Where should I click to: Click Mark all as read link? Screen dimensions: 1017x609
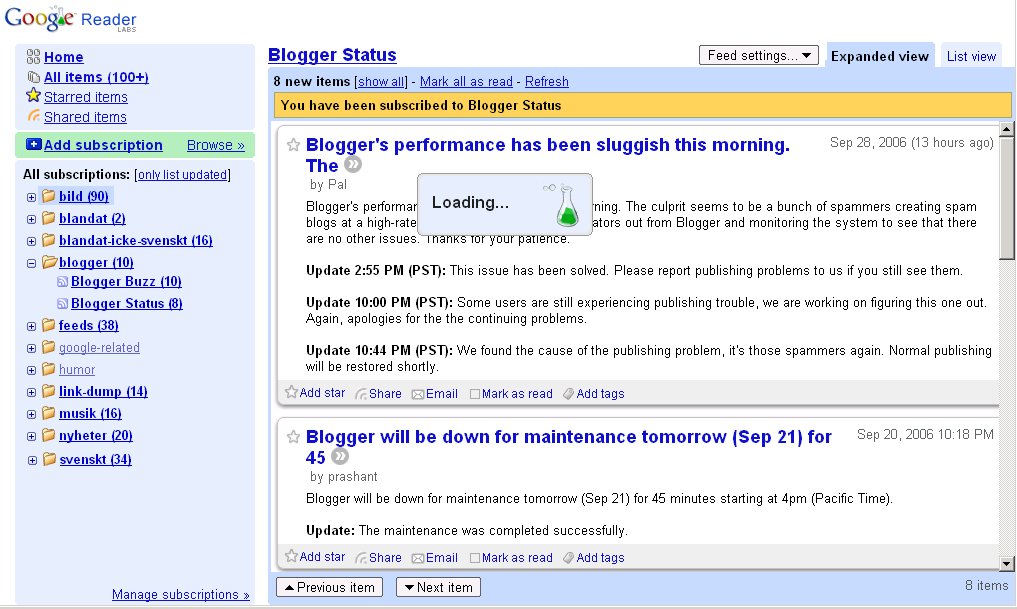pyautogui.click(x=466, y=82)
